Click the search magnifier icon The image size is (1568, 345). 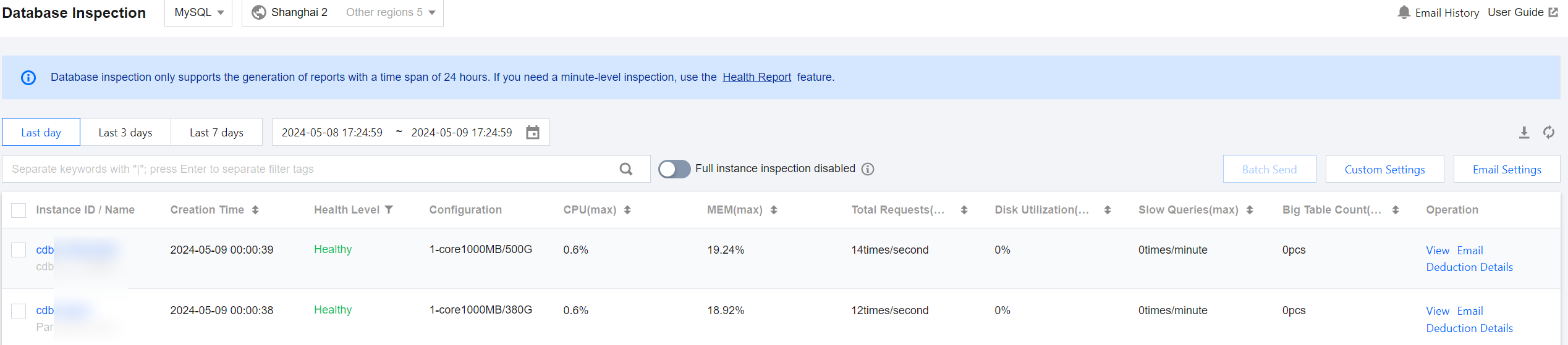[626, 169]
